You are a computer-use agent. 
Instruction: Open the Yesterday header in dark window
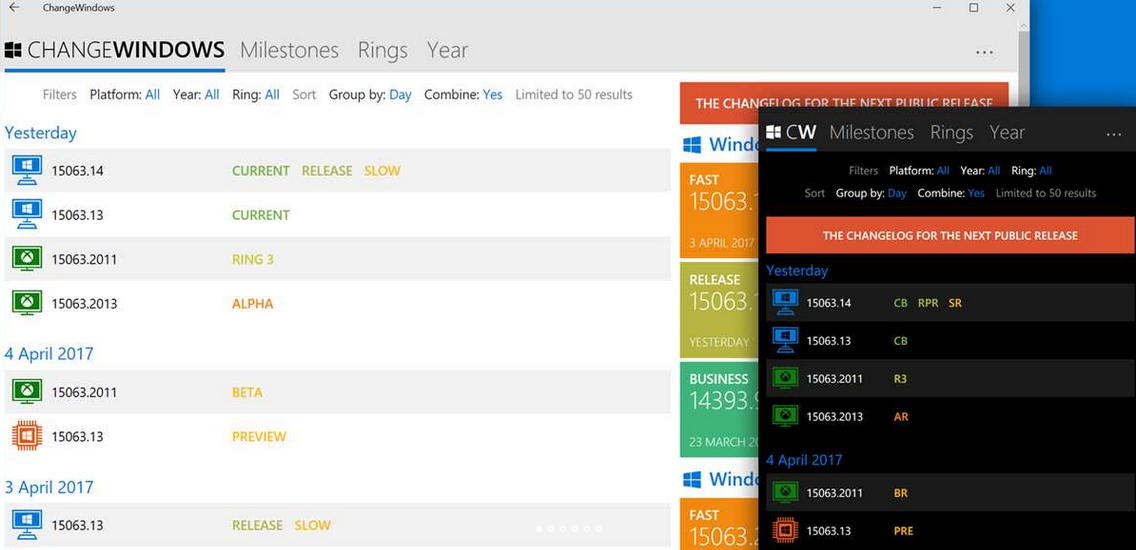[797, 271]
